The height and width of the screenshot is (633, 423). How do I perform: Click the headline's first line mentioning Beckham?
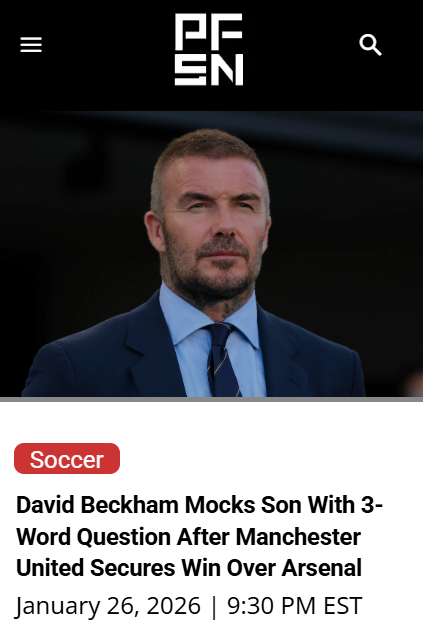coord(199,505)
